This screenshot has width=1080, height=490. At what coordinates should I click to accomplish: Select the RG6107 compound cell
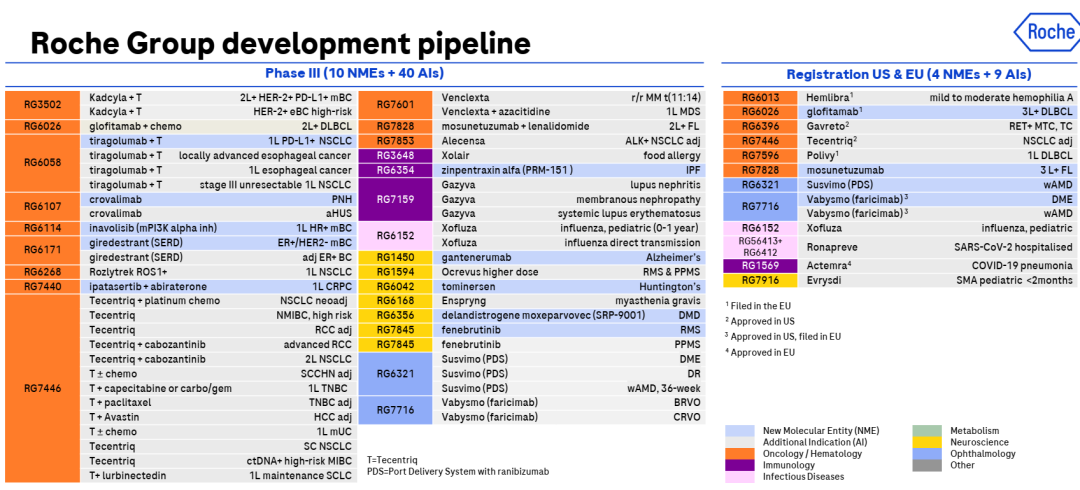[43, 206]
